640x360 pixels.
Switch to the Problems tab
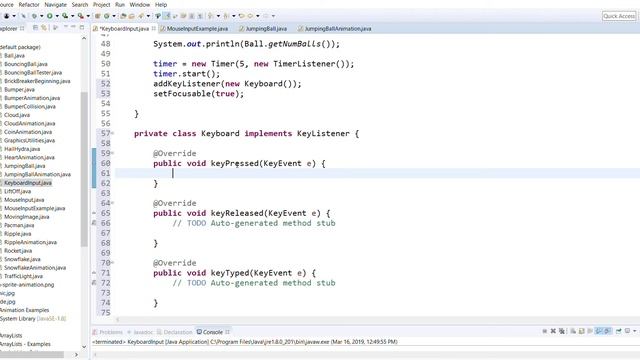107,332
